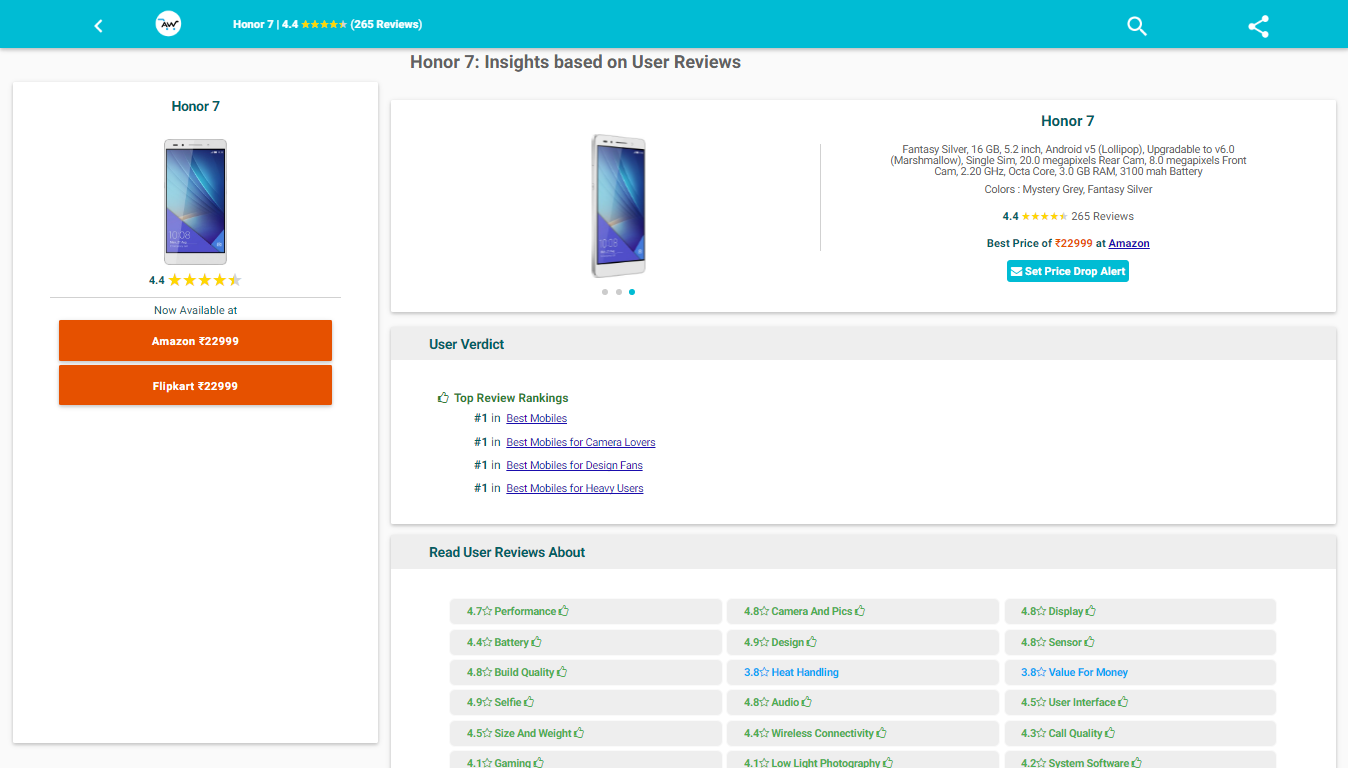Buy from Flipkart at ₹22999
Screen dimensions: 1348x768
point(195,386)
